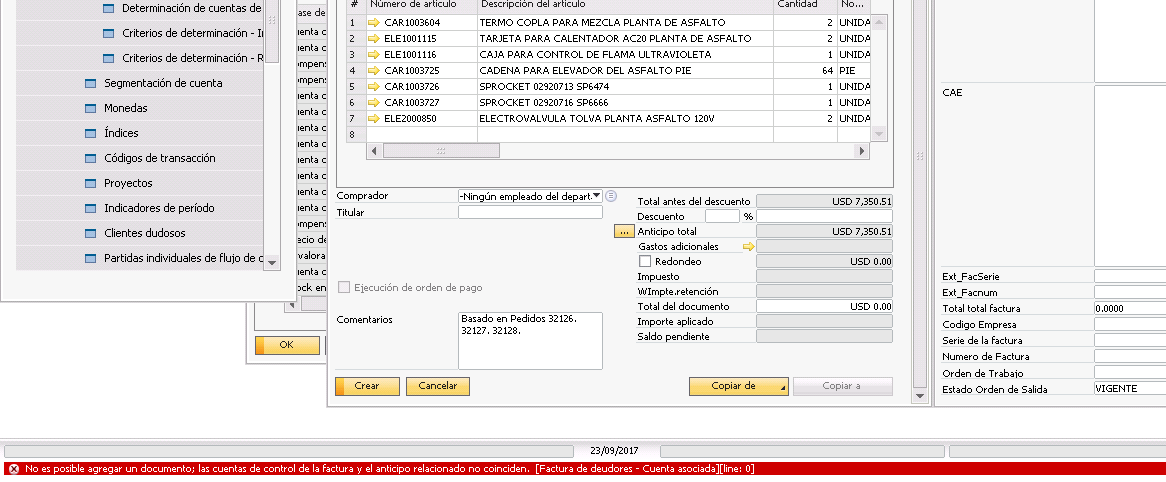Open link arrow for item ELE1001116

point(374,54)
